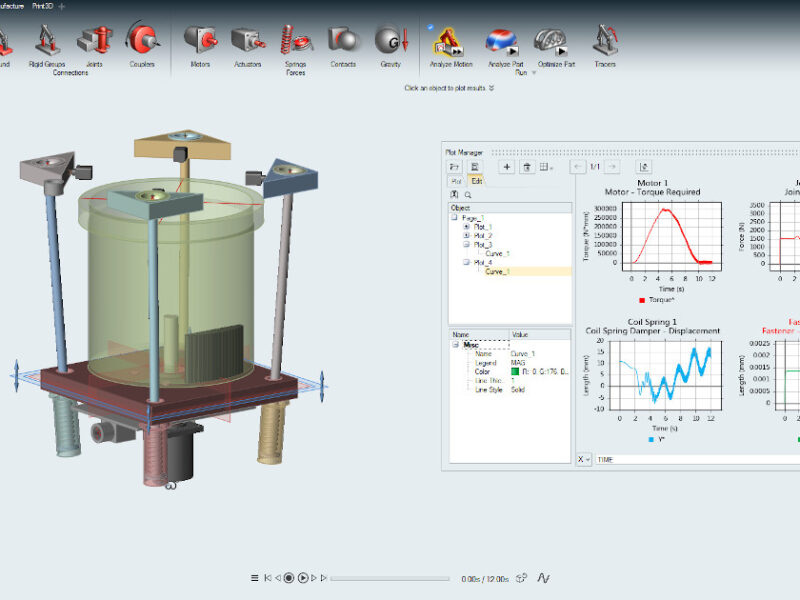The width and height of the screenshot is (800, 600).
Task: Delete plot using the trash icon
Action: 527,167
